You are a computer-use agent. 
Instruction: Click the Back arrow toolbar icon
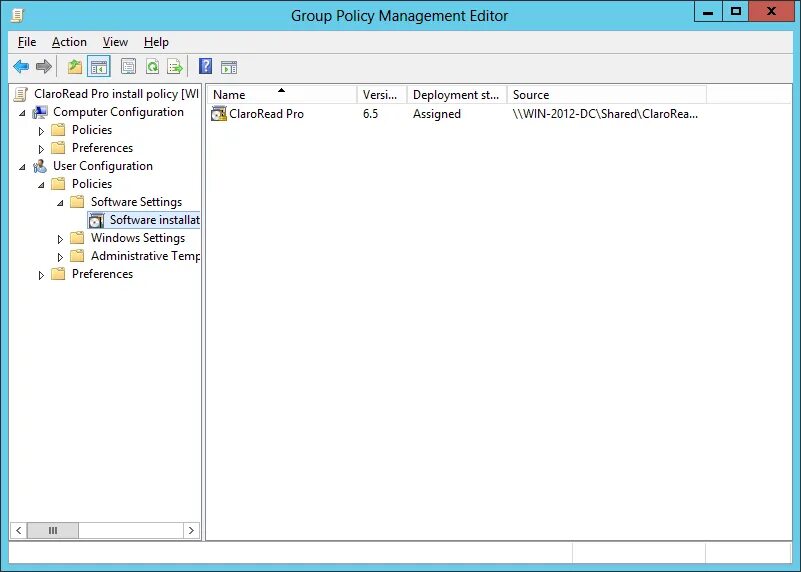coord(21,66)
